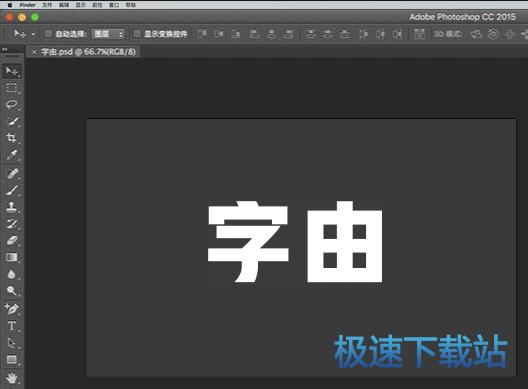Select the Clone Stamp tool
This screenshot has height=389, width=528.
12,207
